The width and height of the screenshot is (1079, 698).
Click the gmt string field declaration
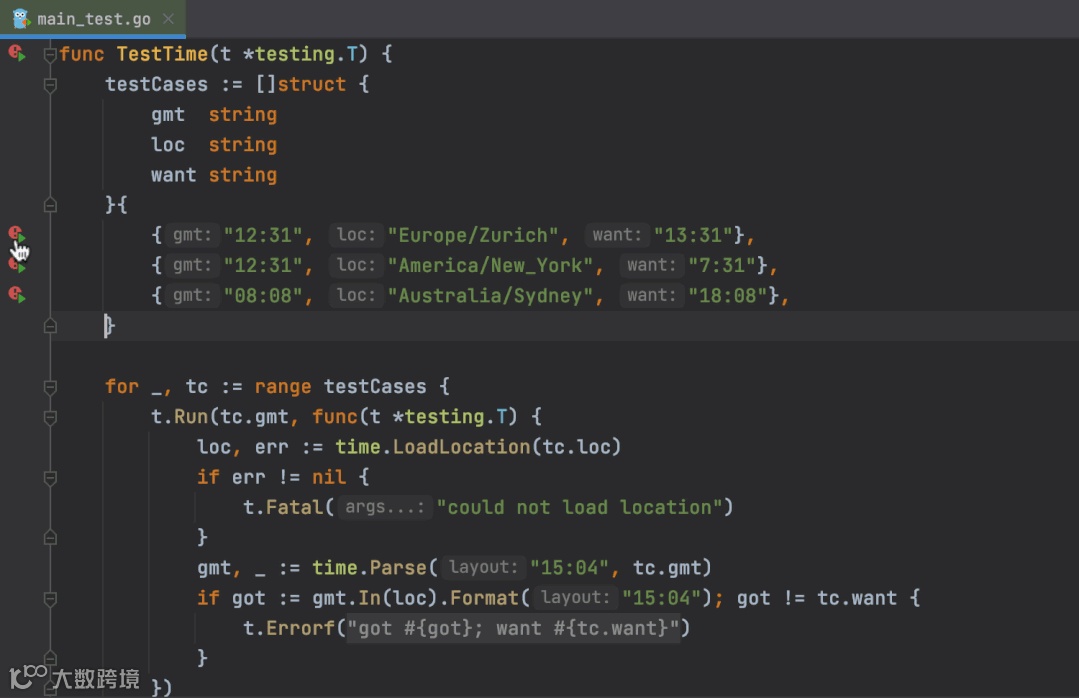(x=214, y=114)
